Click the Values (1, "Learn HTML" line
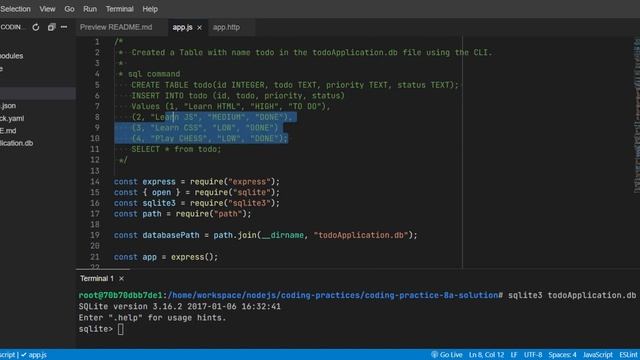Image resolution: width=640 pixels, height=360 pixels. 231,107
